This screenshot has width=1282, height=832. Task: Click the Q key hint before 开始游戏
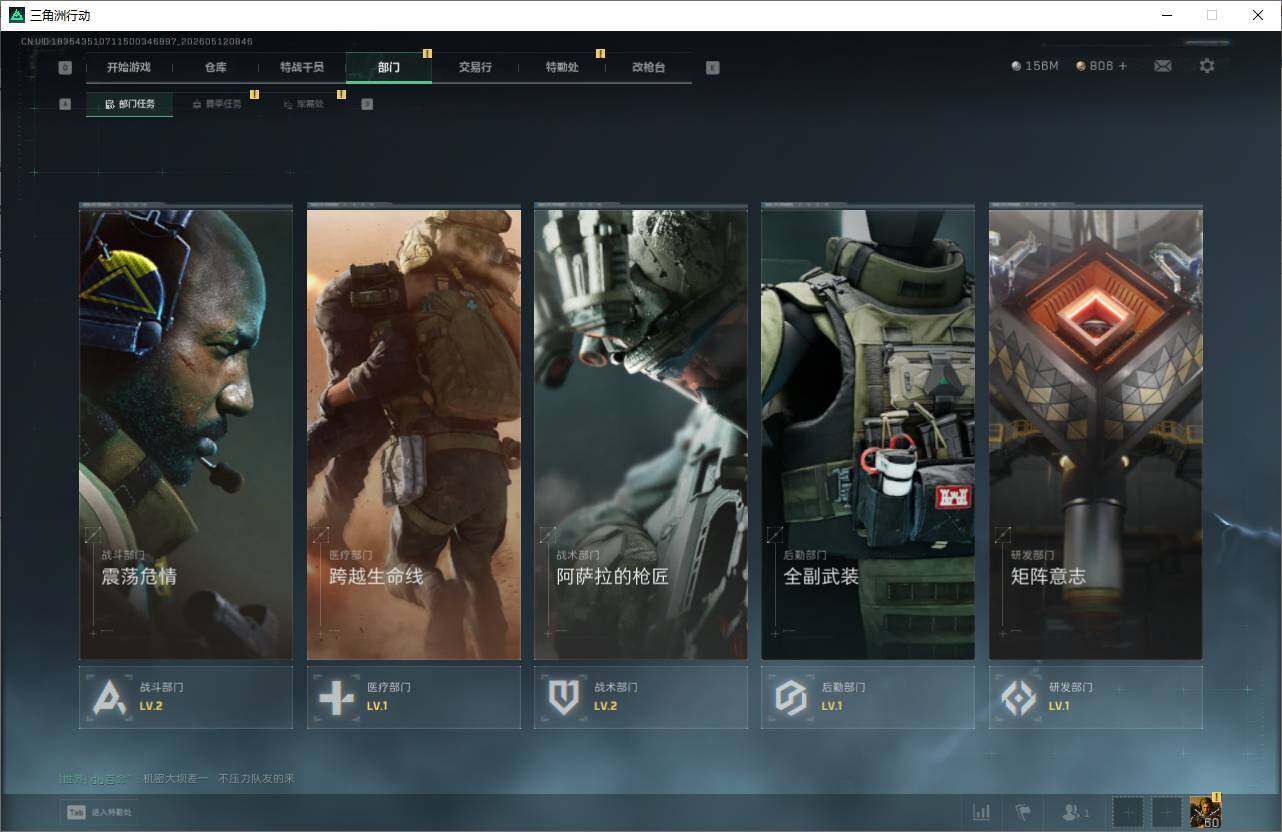(x=65, y=68)
